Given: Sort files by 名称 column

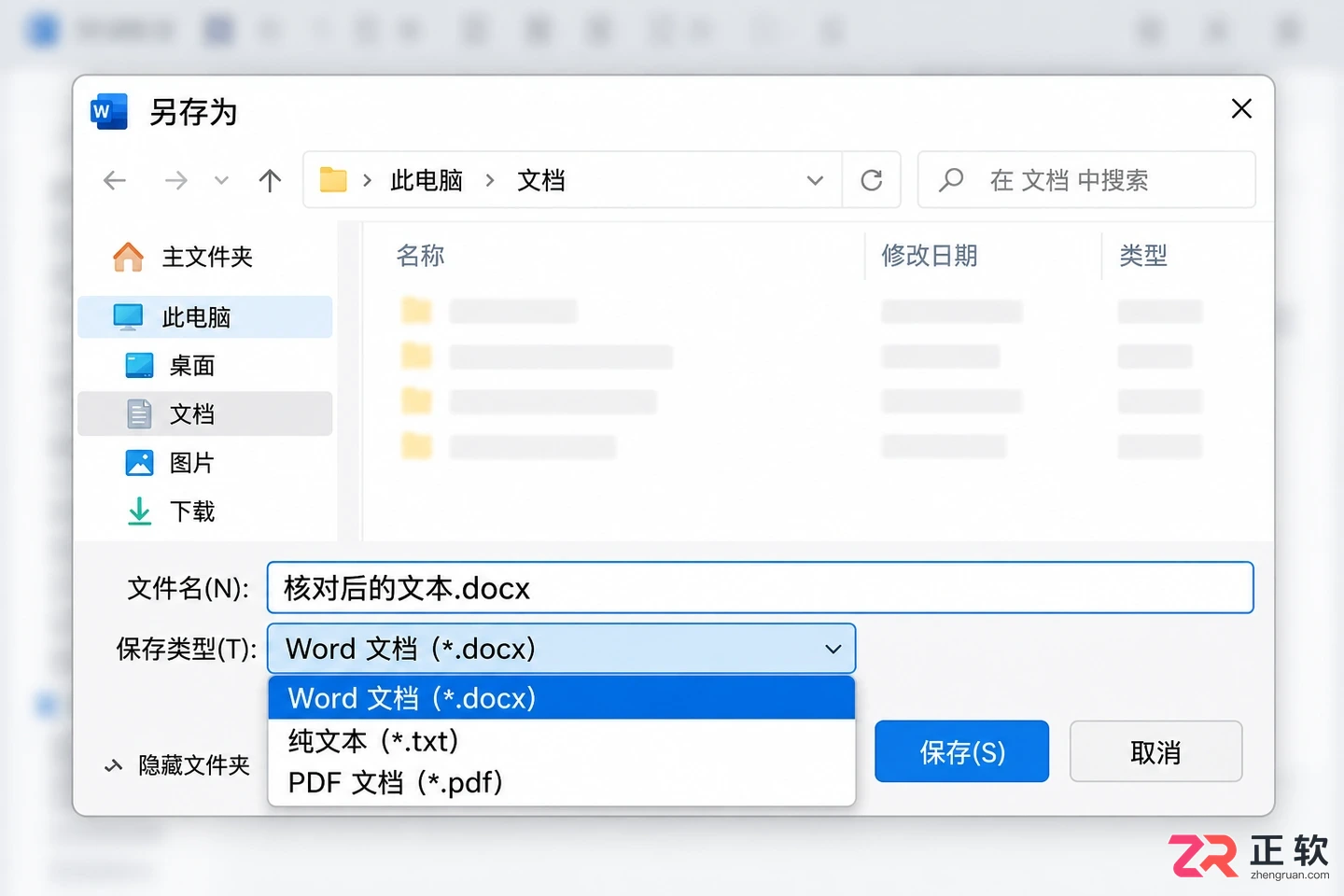Looking at the screenshot, I should coord(420,256).
